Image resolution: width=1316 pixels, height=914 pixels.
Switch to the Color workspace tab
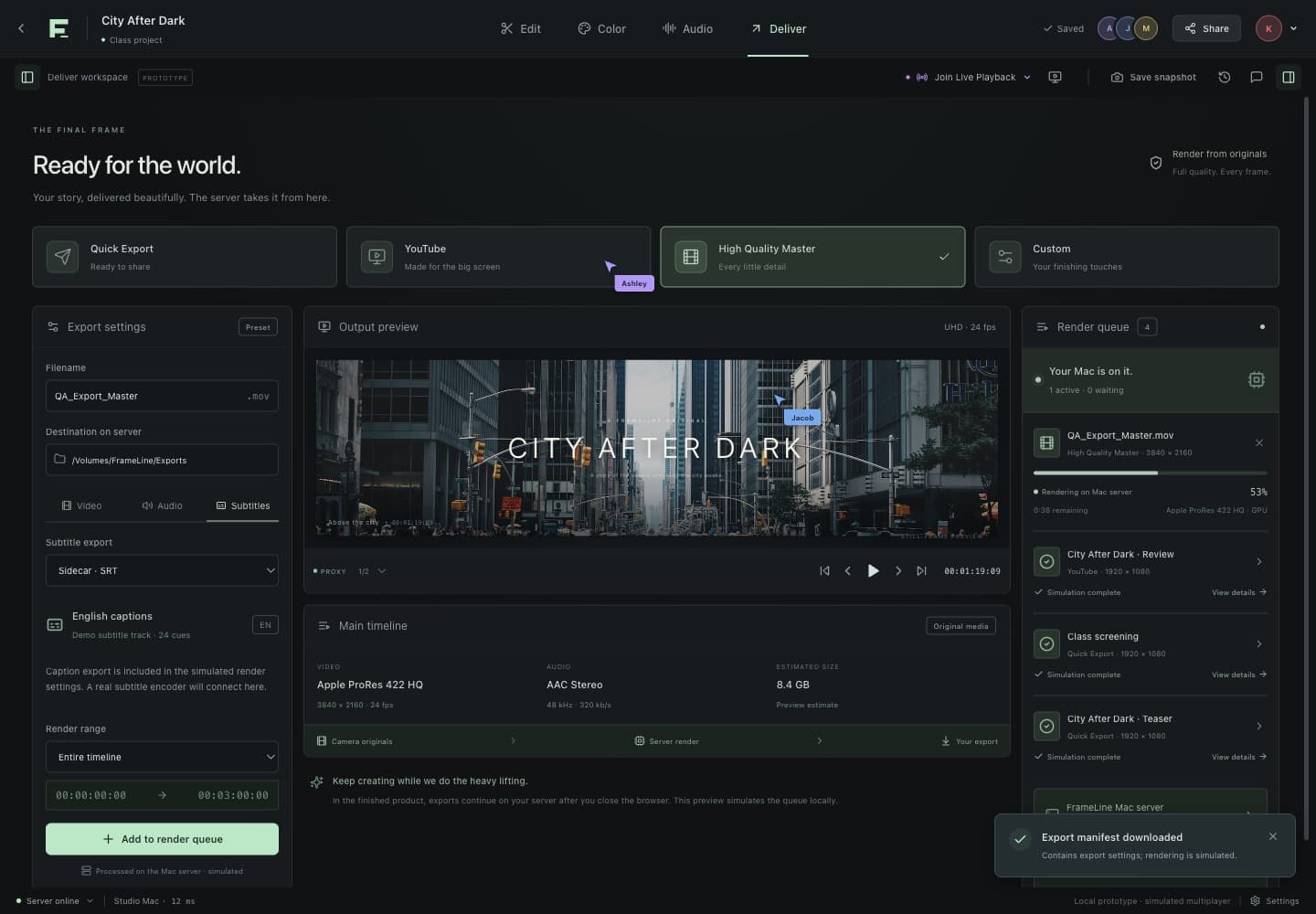click(x=602, y=29)
